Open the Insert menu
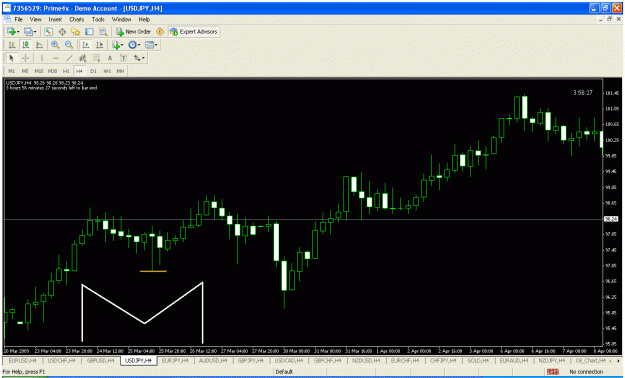Image resolution: width=625 pixels, height=378 pixels. point(55,19)
